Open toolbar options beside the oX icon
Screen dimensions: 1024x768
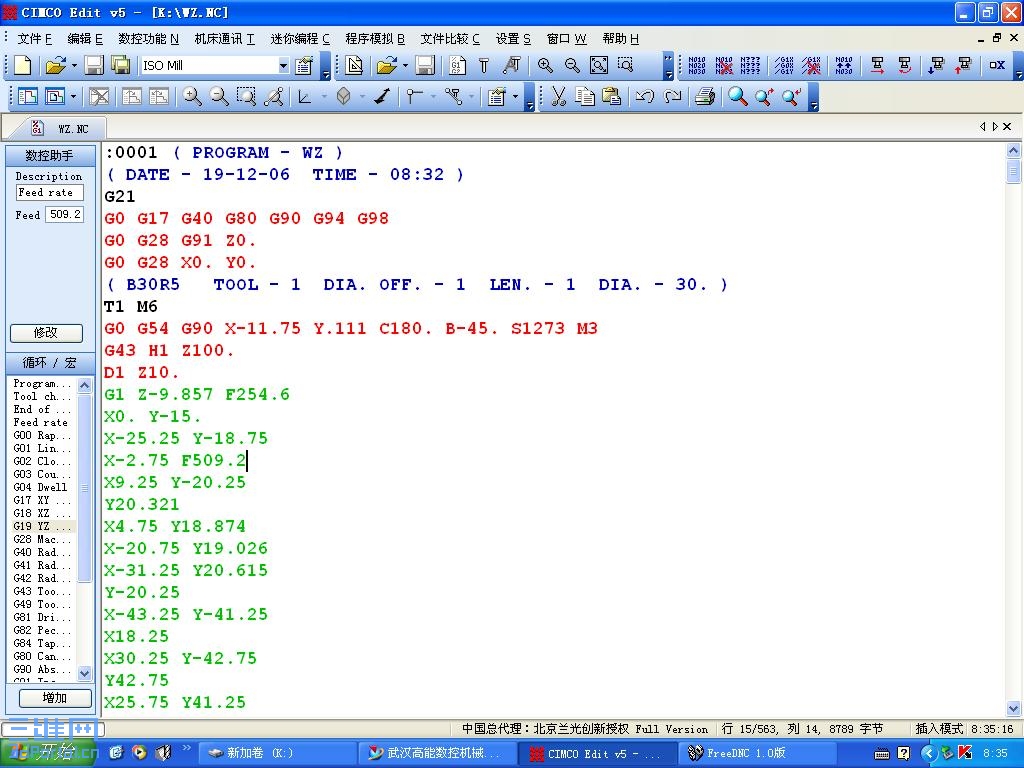(x=1018, y=65)
